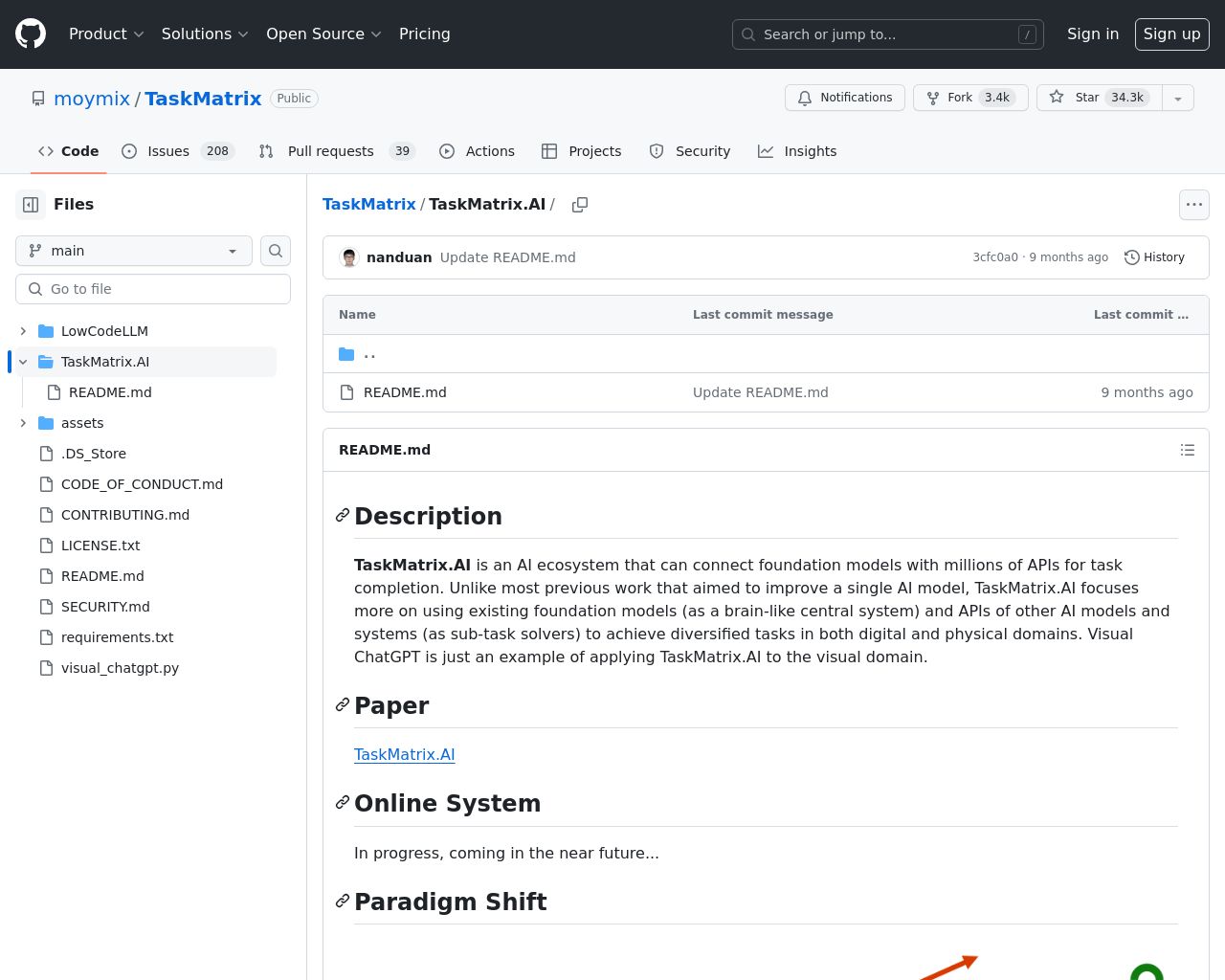Image resolution: width=1225 pixels, height=980 pixels.
Task: Open the main branch selector dropdown
Action: [134, 251]
